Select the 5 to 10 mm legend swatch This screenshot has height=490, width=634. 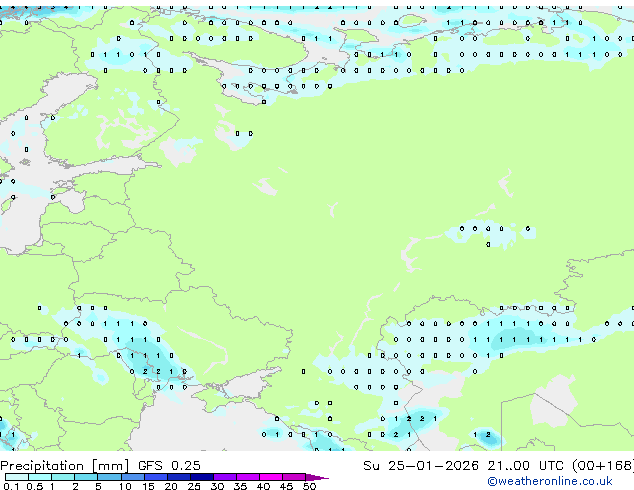coord(110,477)
